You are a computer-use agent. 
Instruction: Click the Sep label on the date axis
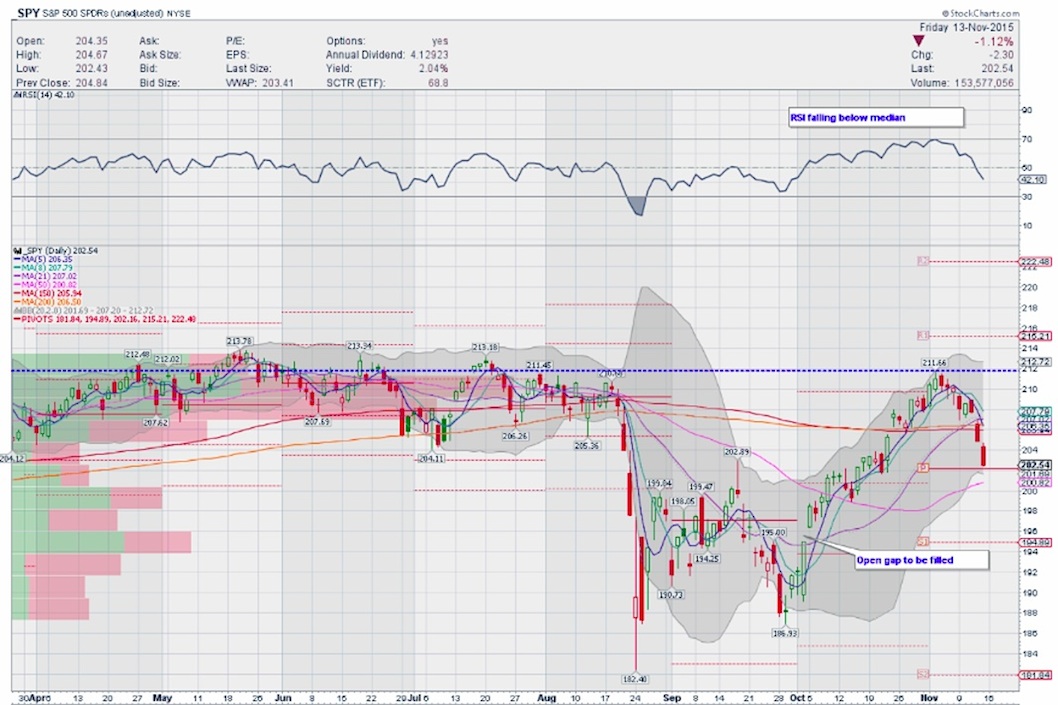click(671, 698)
